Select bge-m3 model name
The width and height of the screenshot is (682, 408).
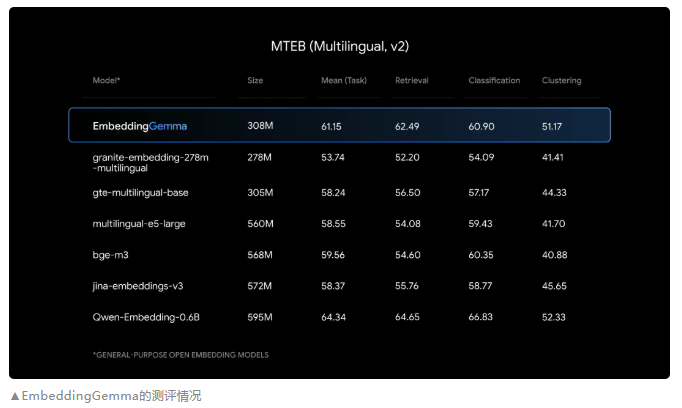pos(110,255)
